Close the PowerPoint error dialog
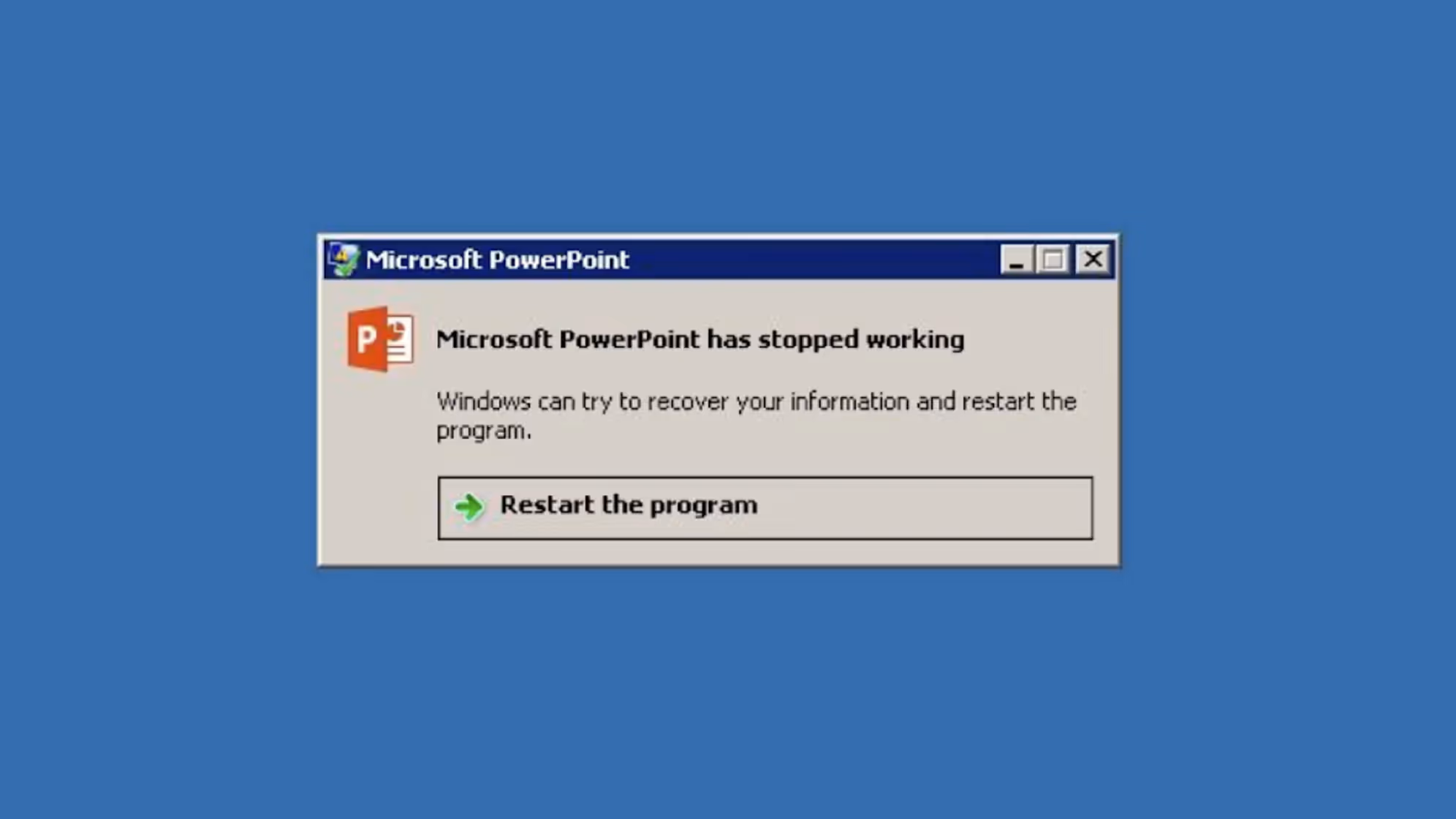 coord(1093,260)
